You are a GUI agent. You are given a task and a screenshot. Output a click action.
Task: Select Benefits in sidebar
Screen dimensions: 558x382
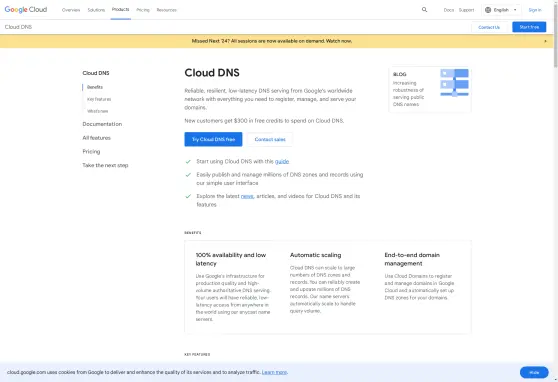[x=95, y=87]
